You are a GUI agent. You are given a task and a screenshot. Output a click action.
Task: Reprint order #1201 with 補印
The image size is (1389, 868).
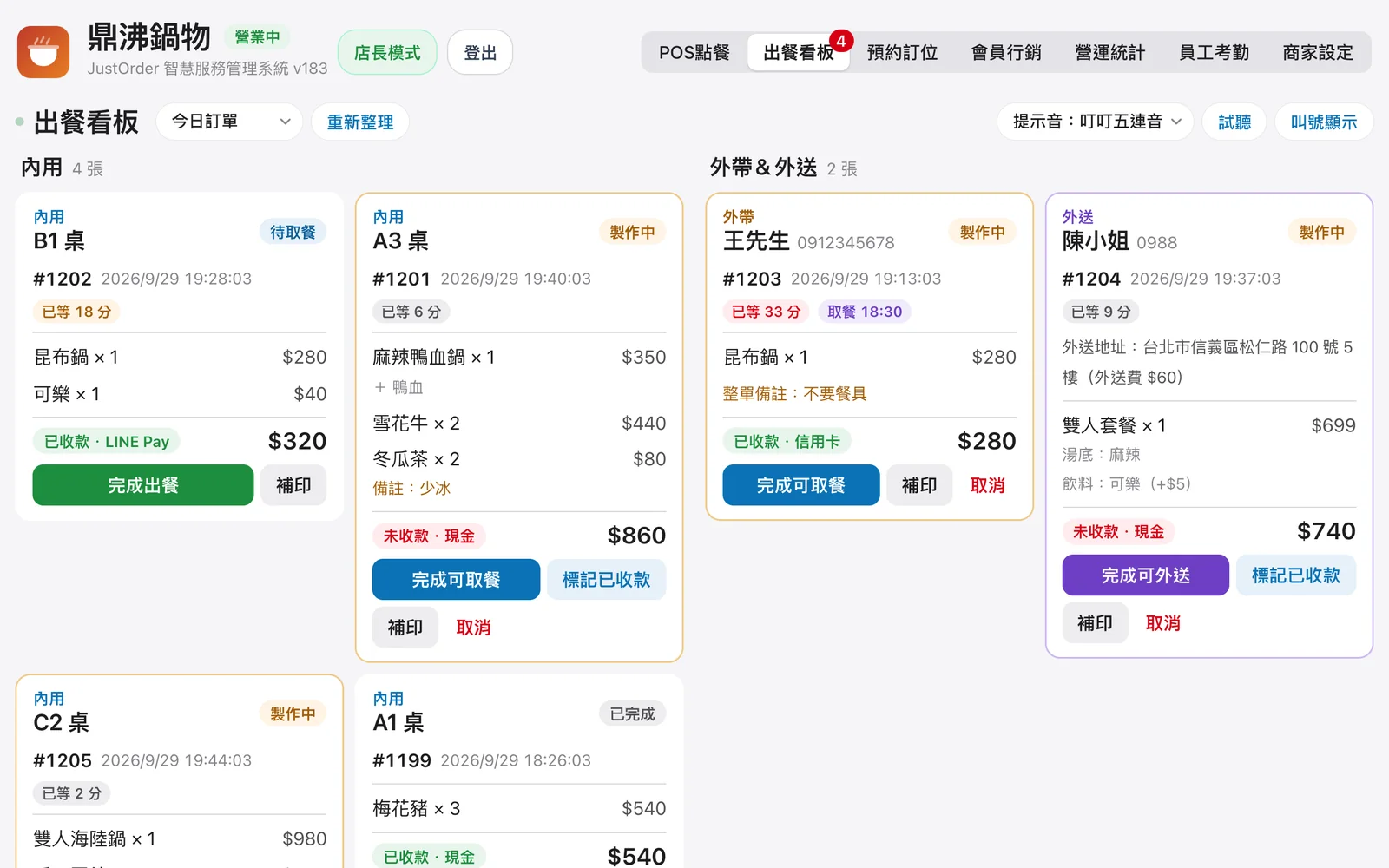pyautogui.click(x=405, y=627)
